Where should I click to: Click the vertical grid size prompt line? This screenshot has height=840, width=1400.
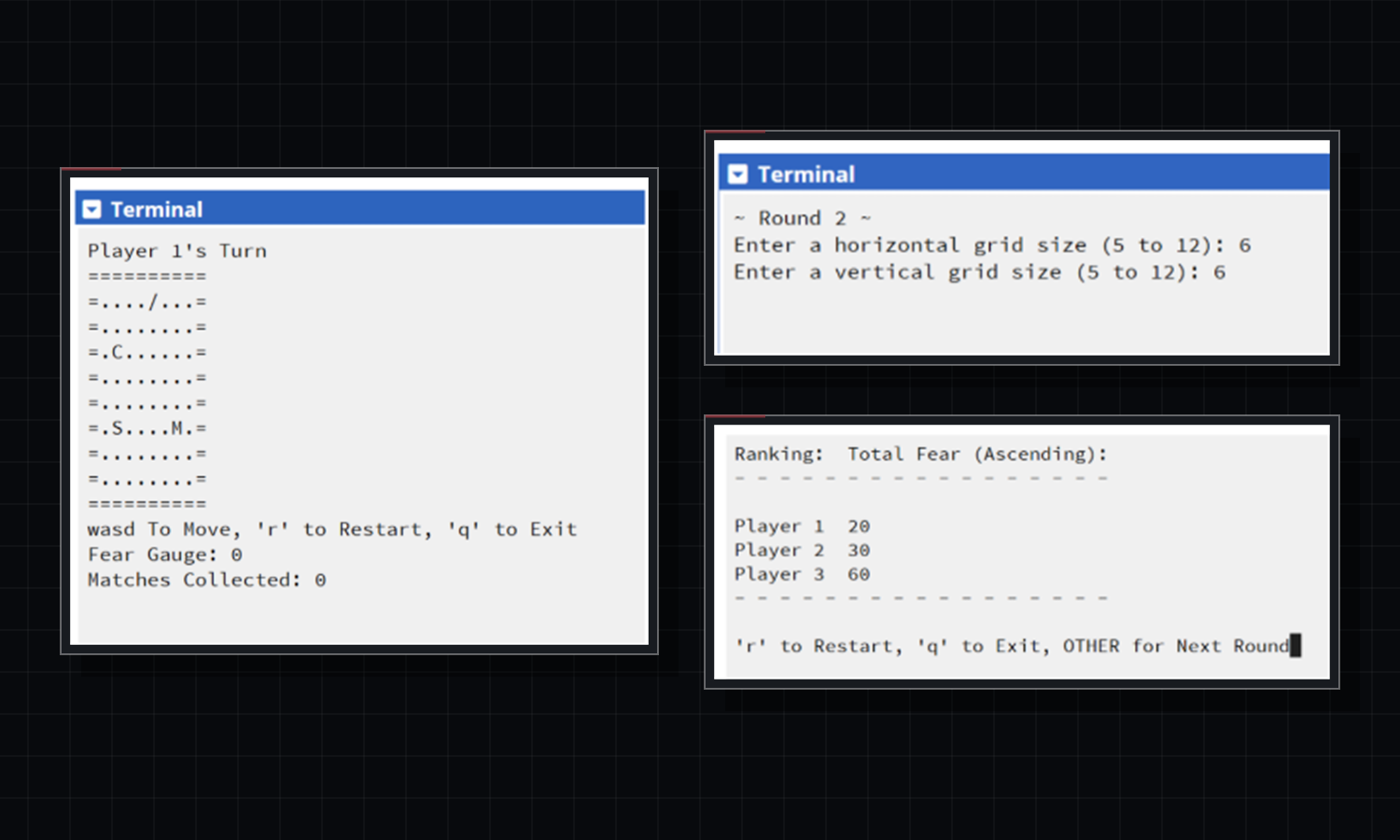(980, 273)
